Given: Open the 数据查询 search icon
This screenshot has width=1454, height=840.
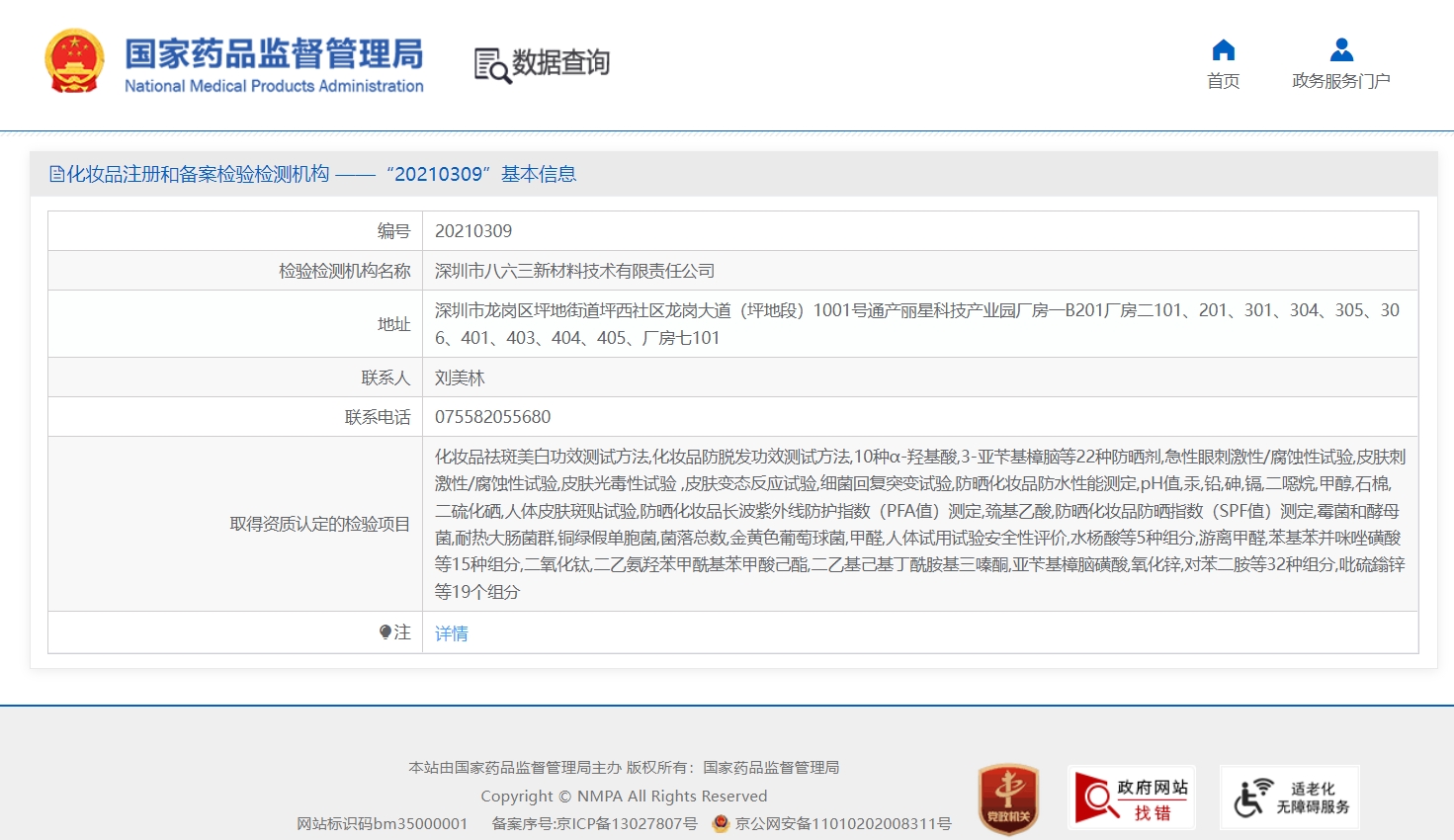Looking at the screenshot, I should pos(492,65).
